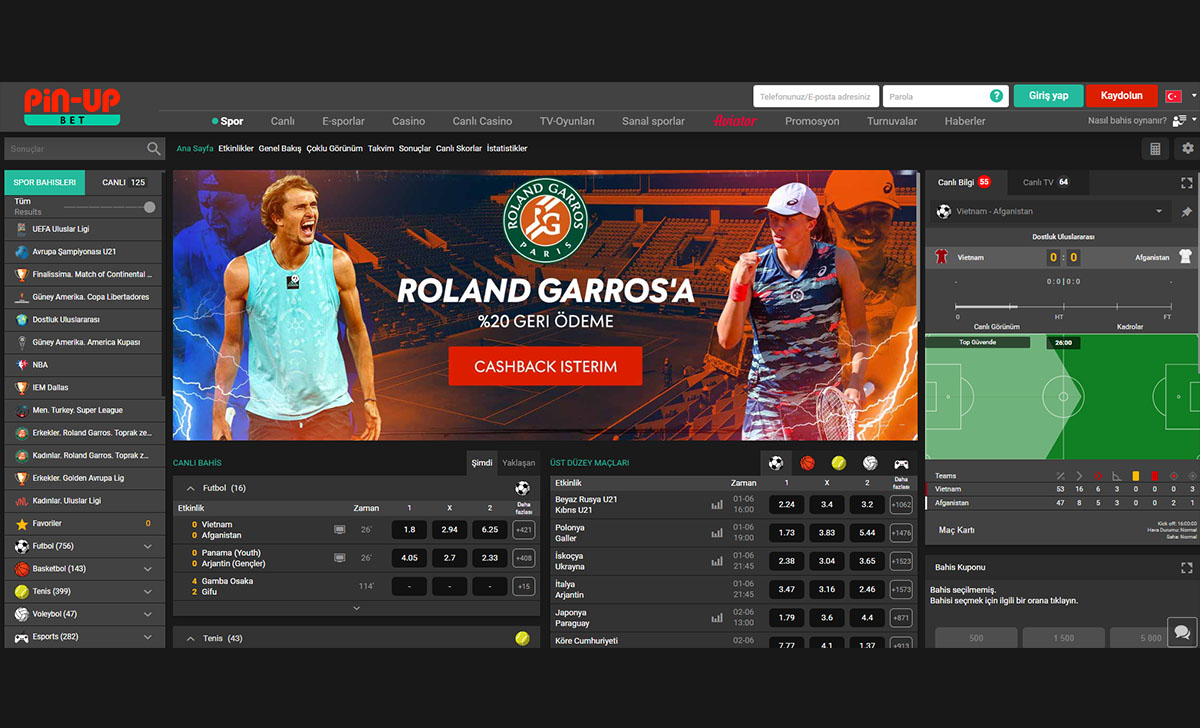Click the CASHBACK ISTERIM banner button
Screen dimensions: 1200x728
545,366
